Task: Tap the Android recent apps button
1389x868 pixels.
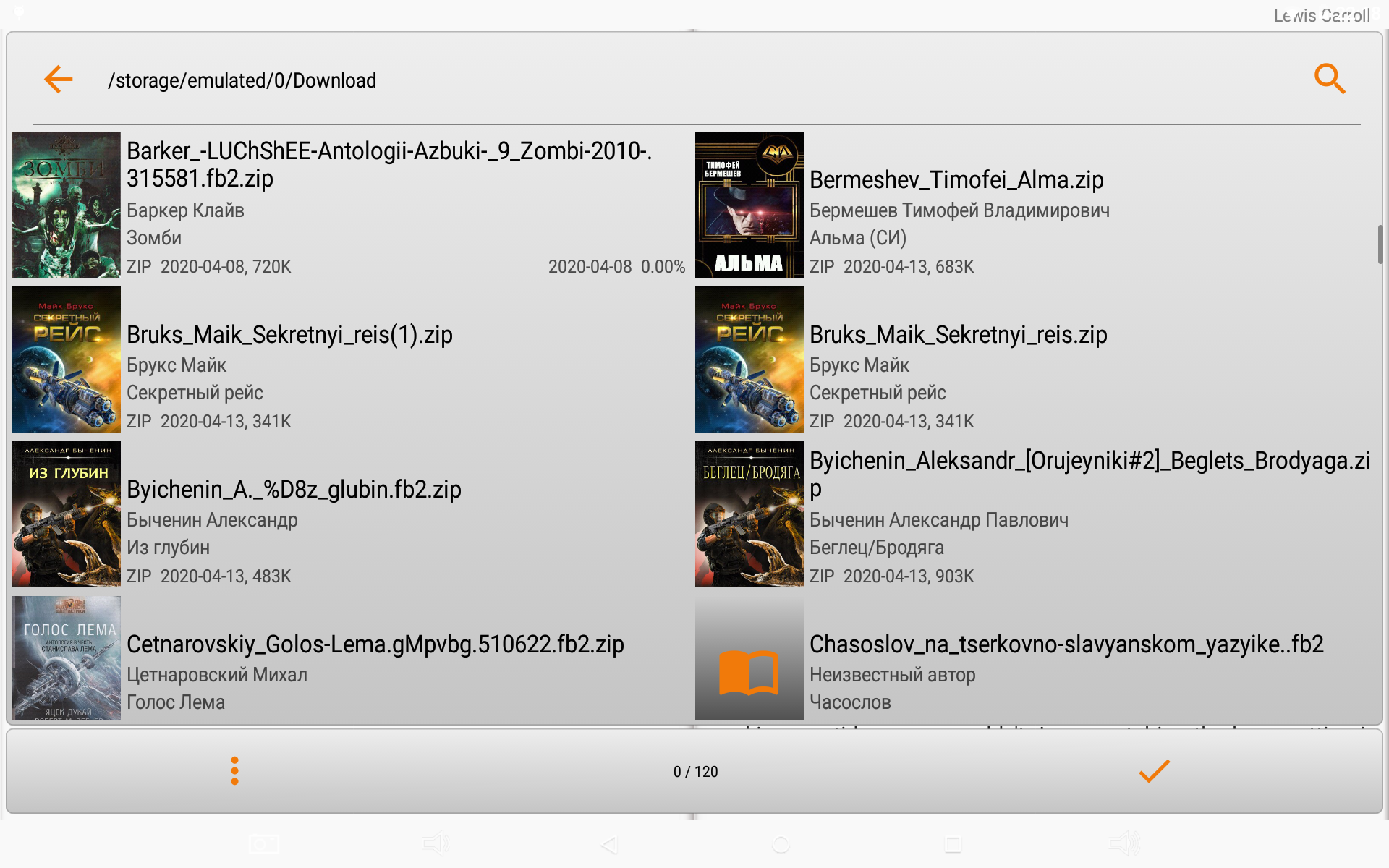Action: 953,844
